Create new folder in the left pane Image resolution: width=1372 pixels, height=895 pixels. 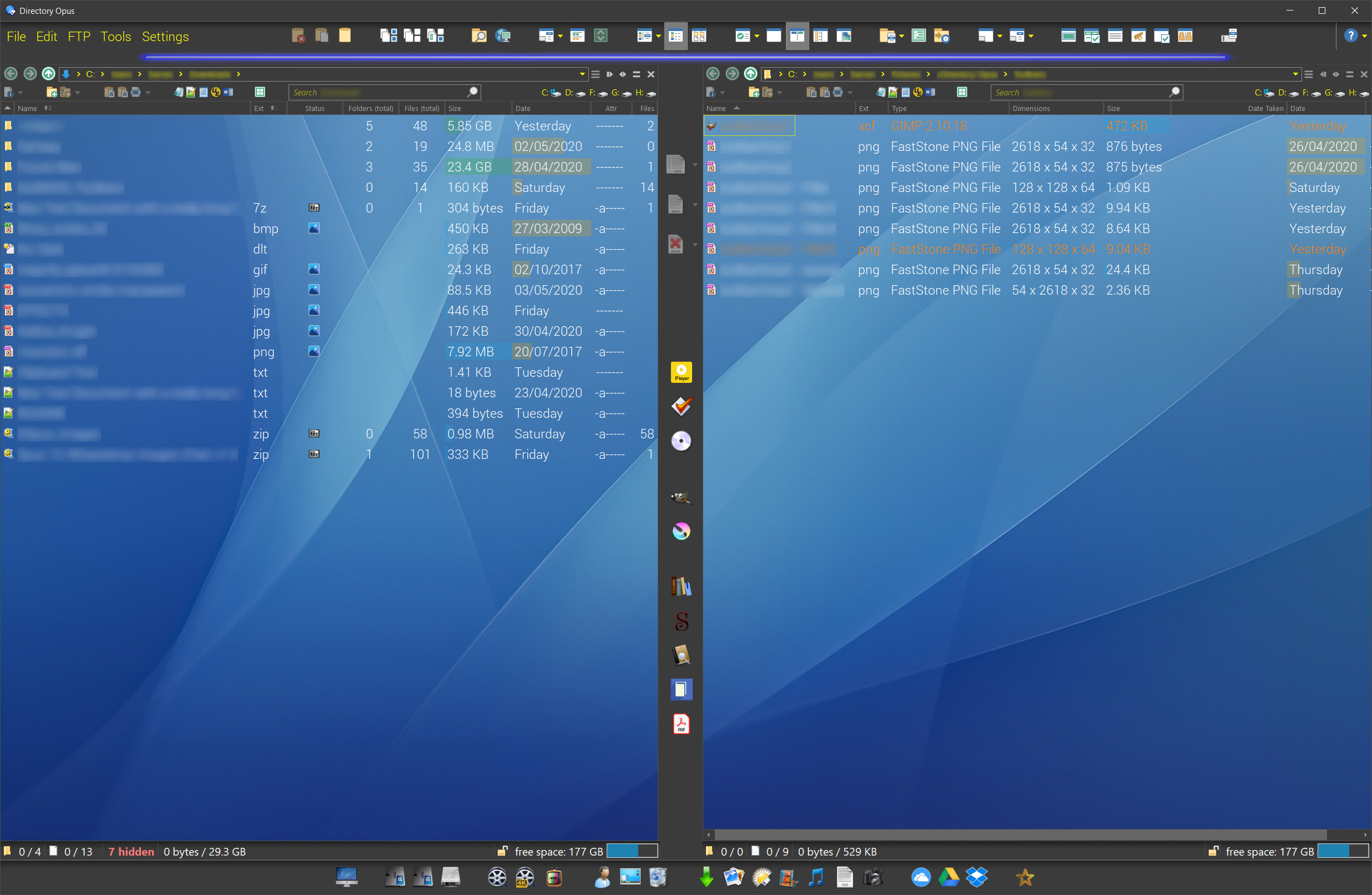pos(51,92)
